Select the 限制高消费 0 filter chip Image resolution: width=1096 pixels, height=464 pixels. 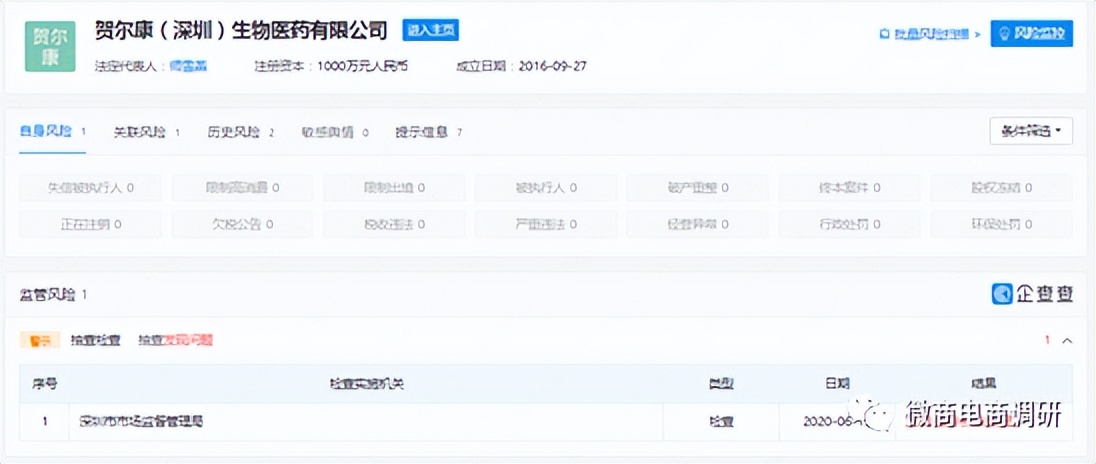(242, 187)
